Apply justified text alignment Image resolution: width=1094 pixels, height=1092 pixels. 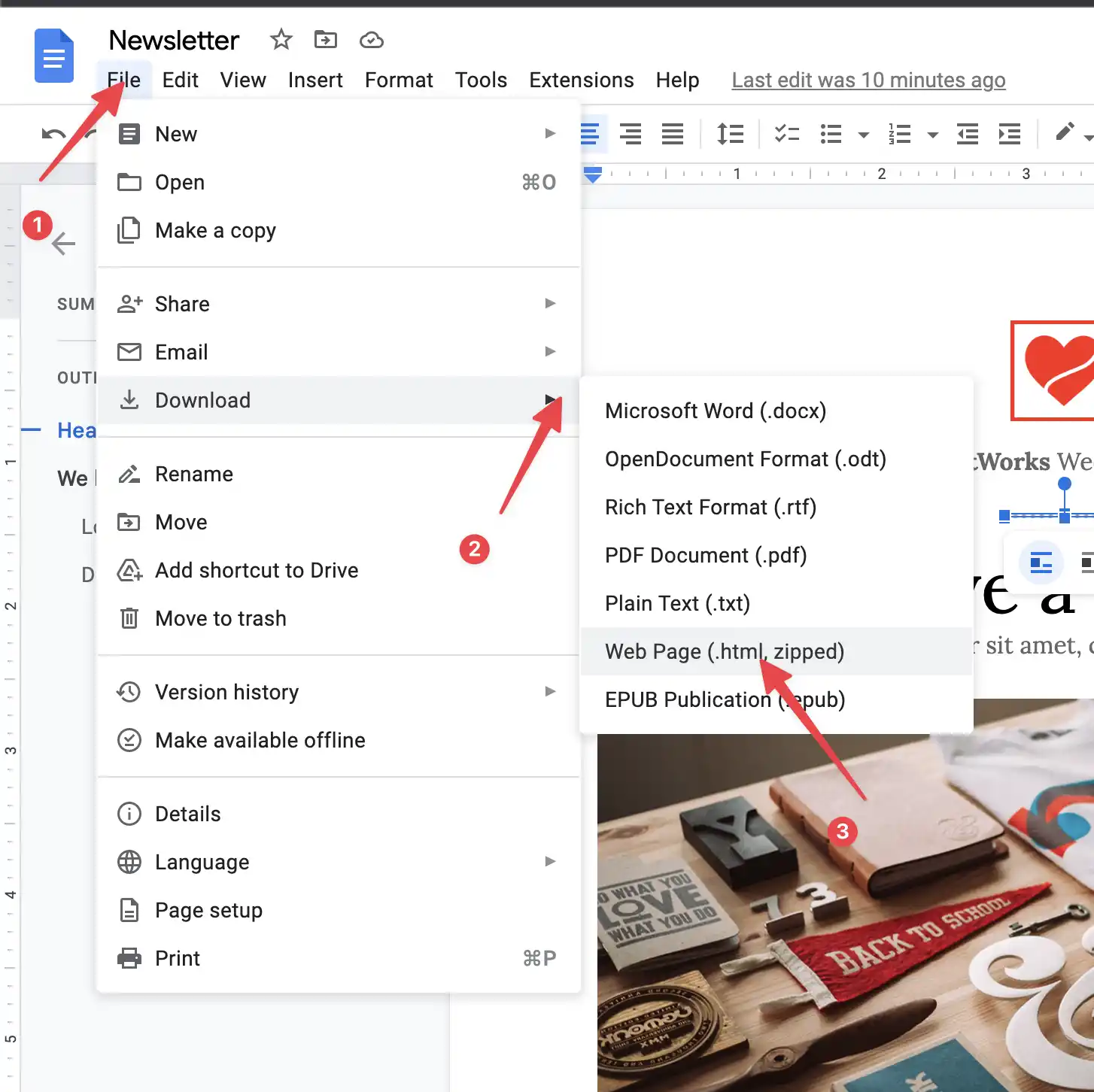click(x=673, y=135)
